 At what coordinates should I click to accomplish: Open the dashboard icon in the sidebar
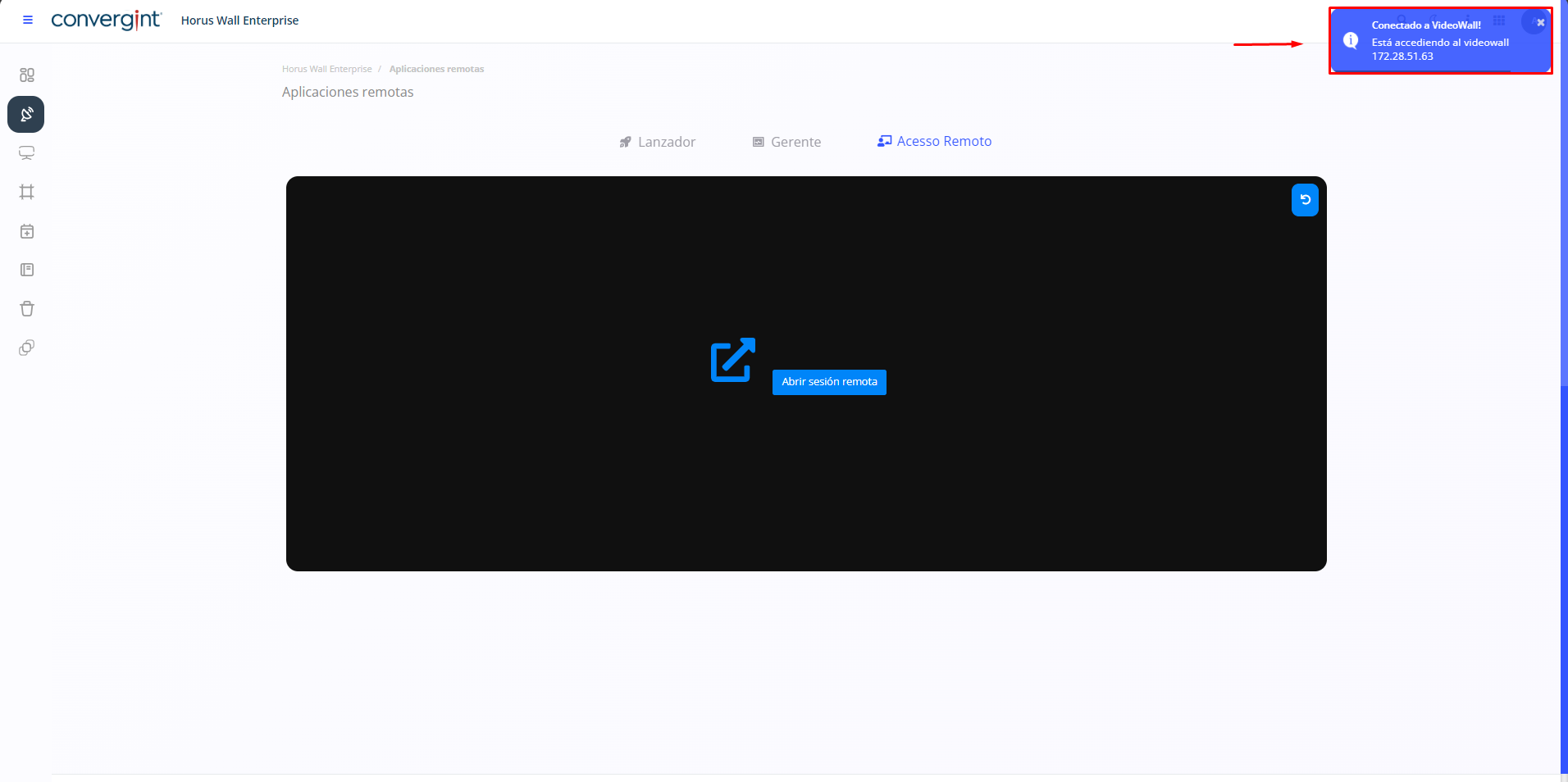27,75
